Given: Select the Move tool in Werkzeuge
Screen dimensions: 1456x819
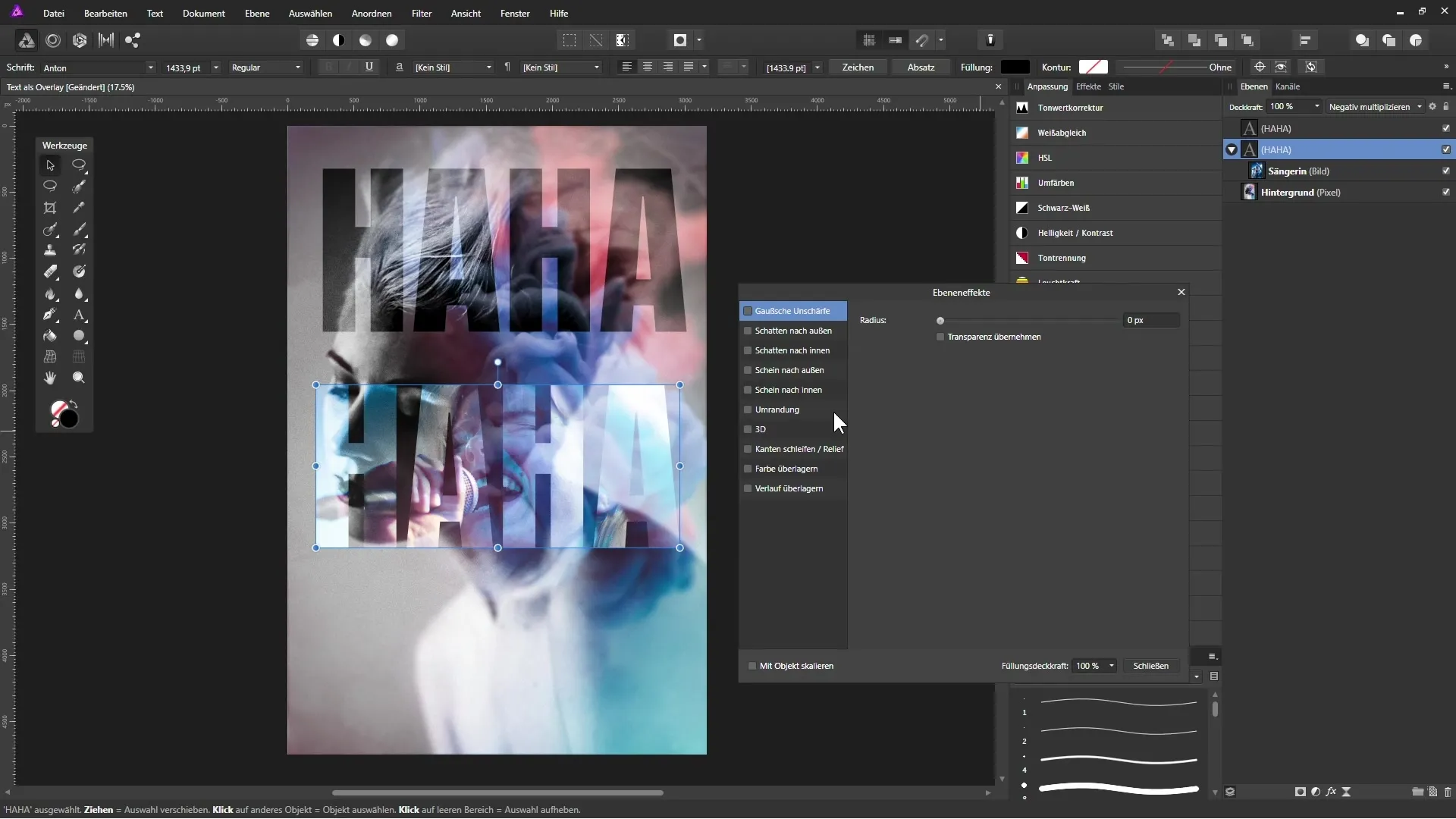Looking at the screenshot, I should [50, 165].
